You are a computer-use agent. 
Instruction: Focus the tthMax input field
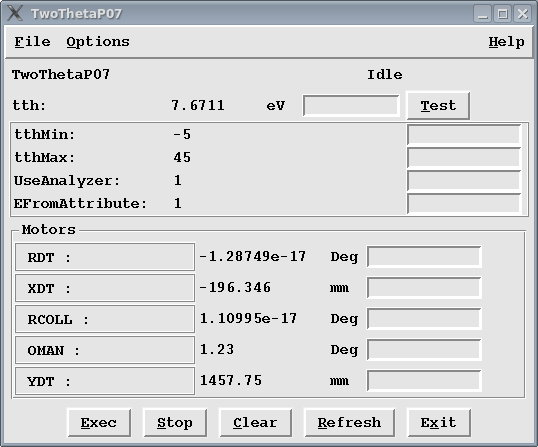pyautogui.click(x=464, y=158)
